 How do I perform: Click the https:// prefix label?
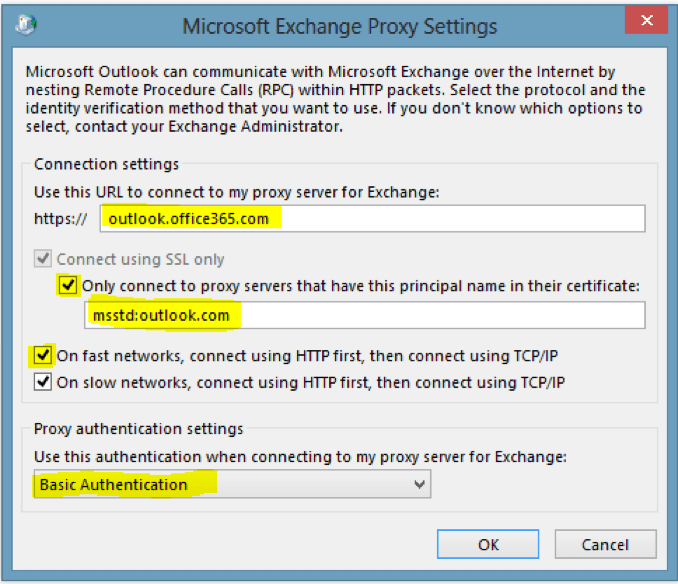61,219
